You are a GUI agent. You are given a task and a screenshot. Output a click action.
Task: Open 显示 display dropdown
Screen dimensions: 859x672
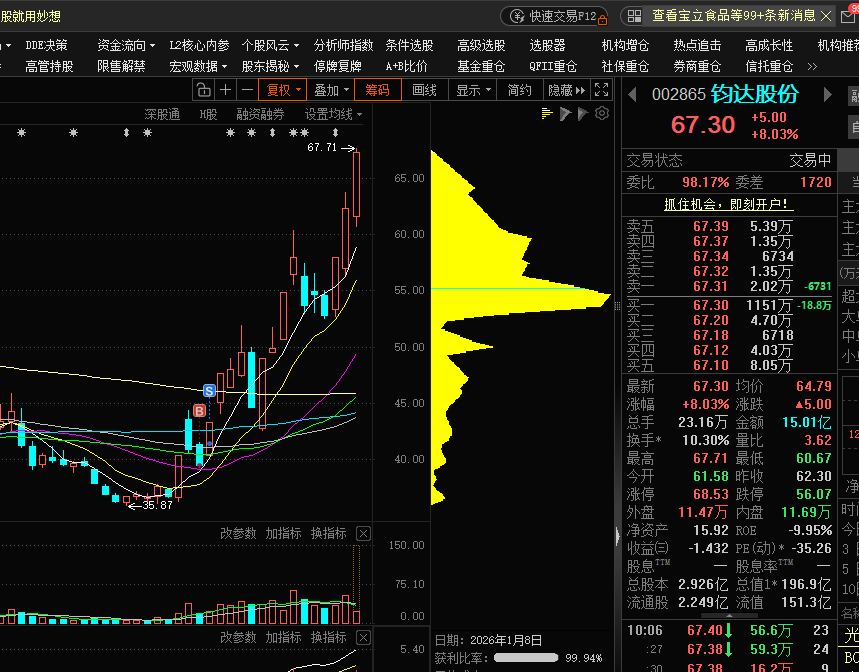coord(473,90)
